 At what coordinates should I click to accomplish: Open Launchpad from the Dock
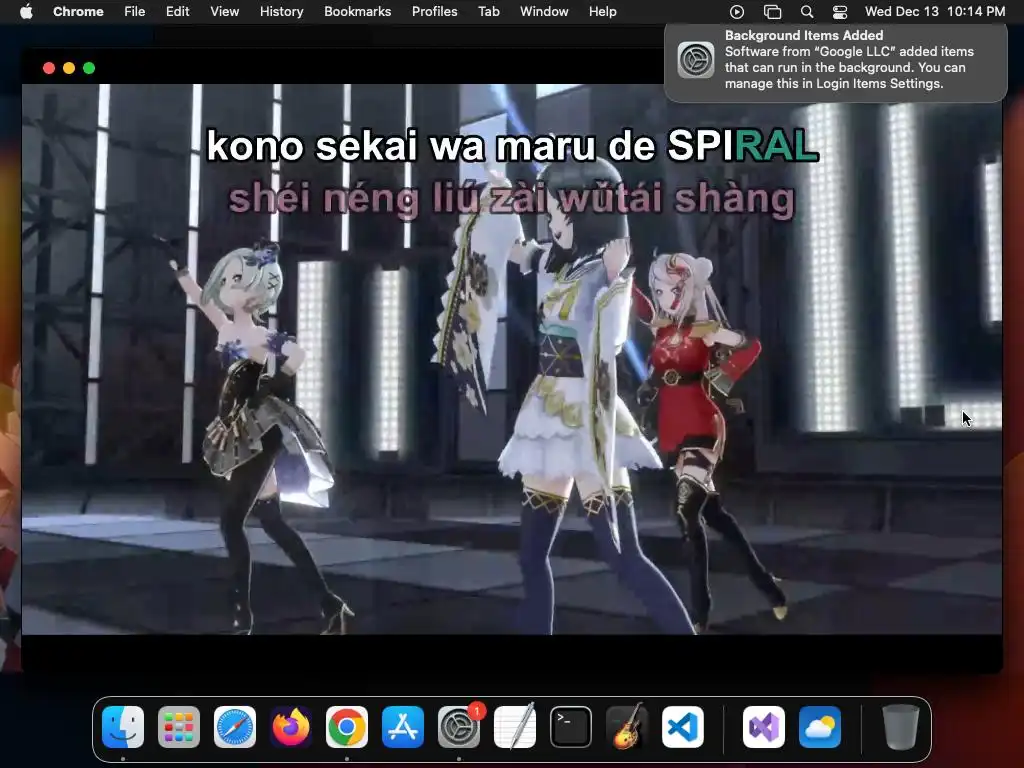tap(179, 727)
